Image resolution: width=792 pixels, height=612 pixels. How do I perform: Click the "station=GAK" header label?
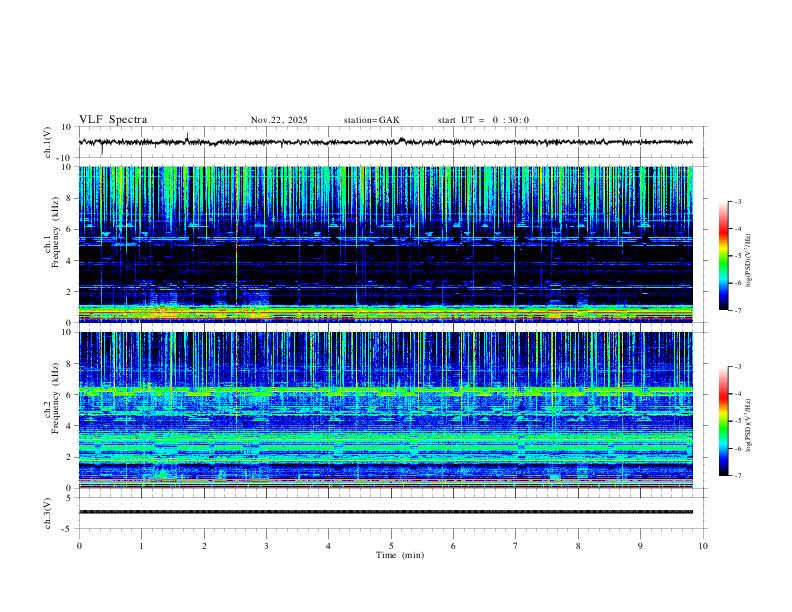coord(371,120)
